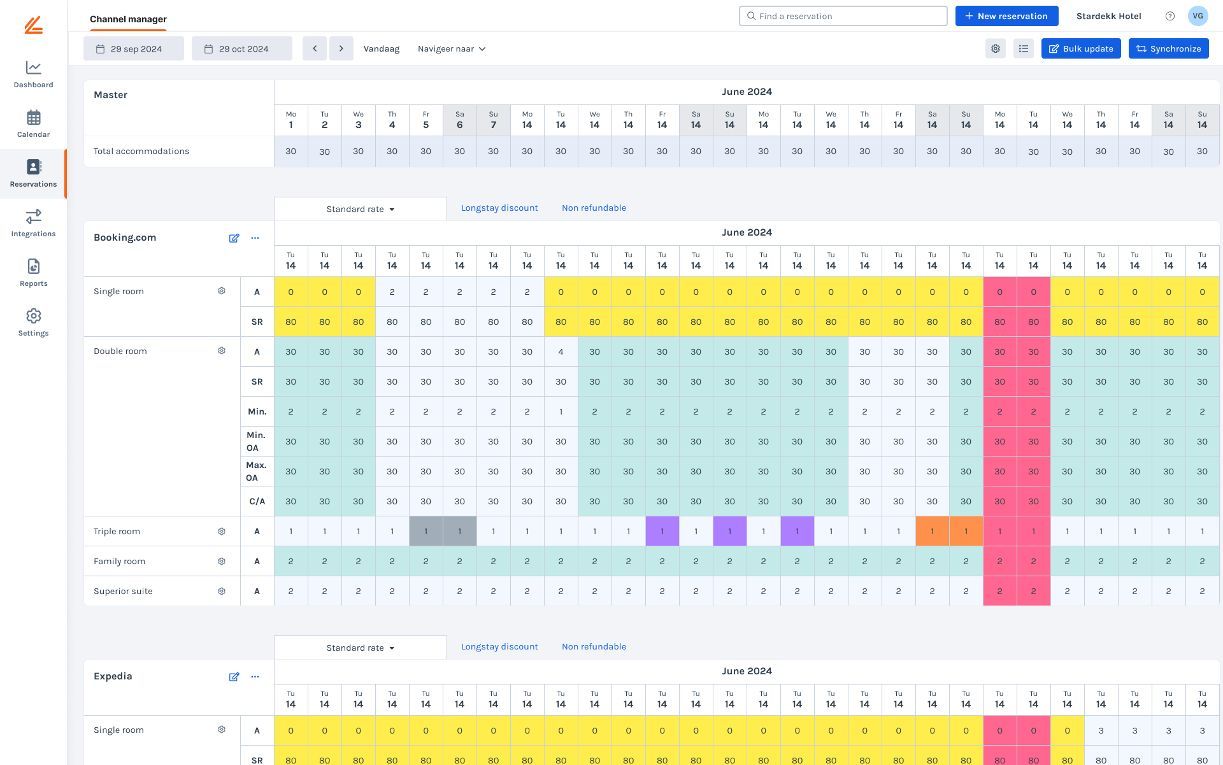This screenshot has height=765, width=1223.
Task: Select Non refundable tab above Expedia
Action: tap(594, 647)
